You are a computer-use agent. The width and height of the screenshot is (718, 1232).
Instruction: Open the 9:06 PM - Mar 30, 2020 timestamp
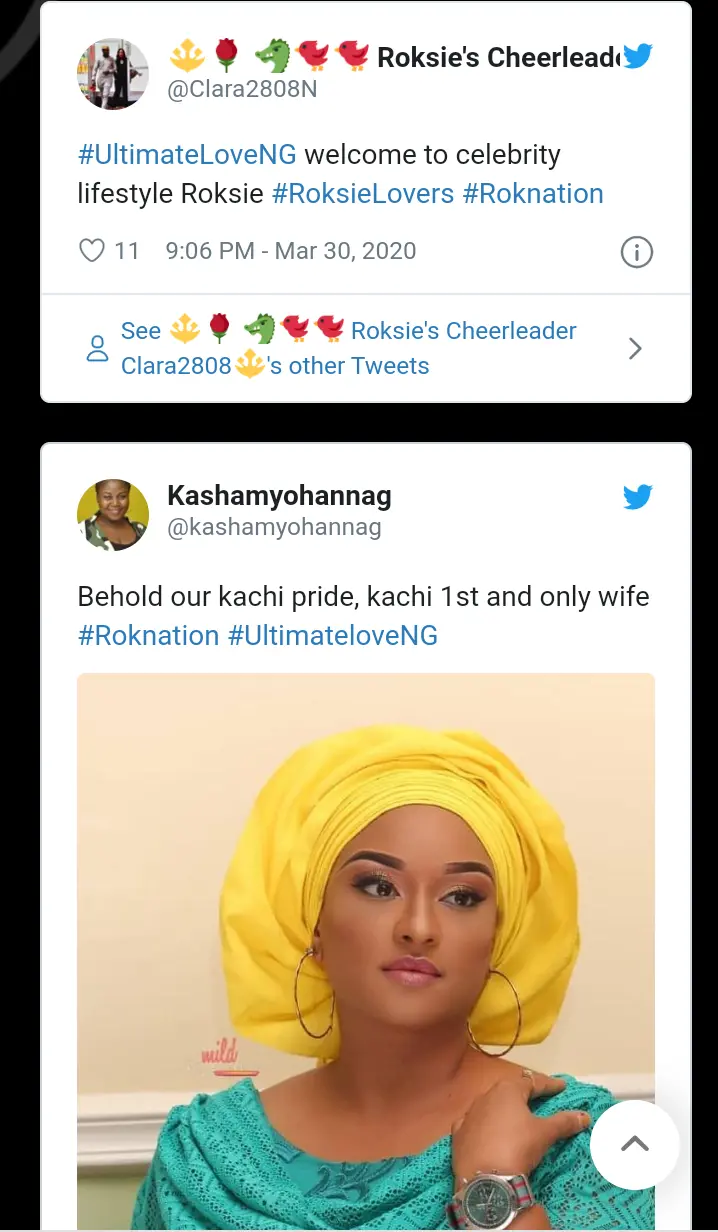(x=291, y=250)
